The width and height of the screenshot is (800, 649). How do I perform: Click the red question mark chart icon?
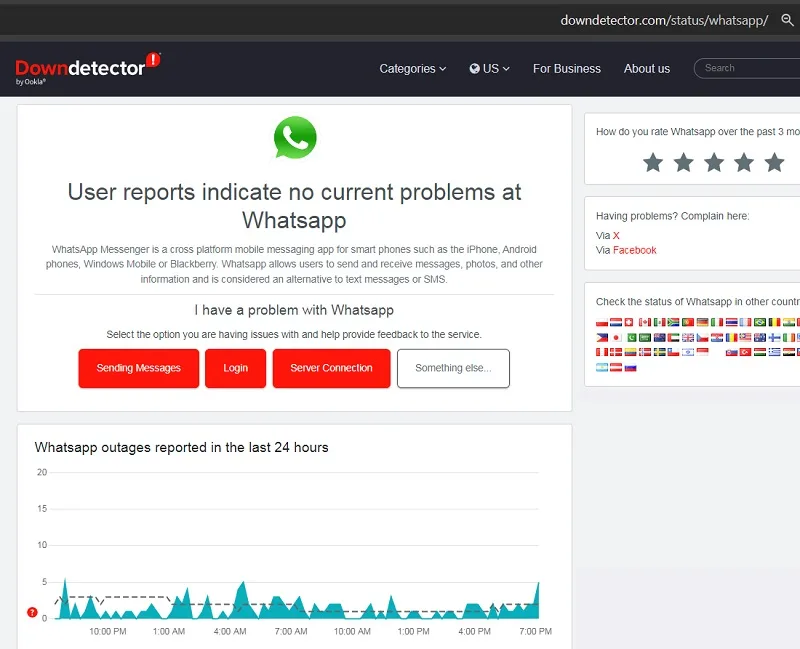(x=32, y=612)
